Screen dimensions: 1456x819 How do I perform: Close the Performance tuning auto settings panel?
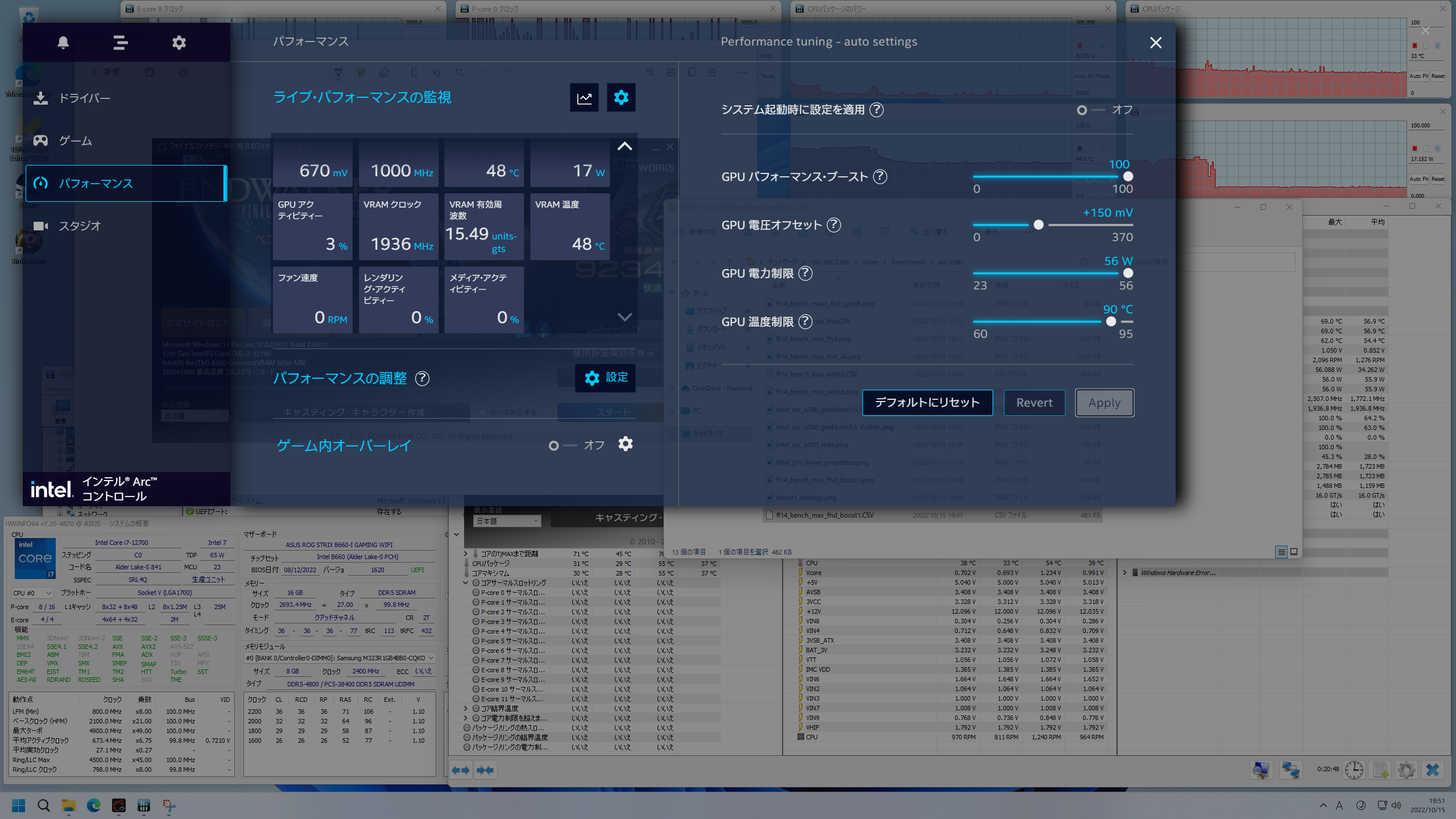point(1156,43)
